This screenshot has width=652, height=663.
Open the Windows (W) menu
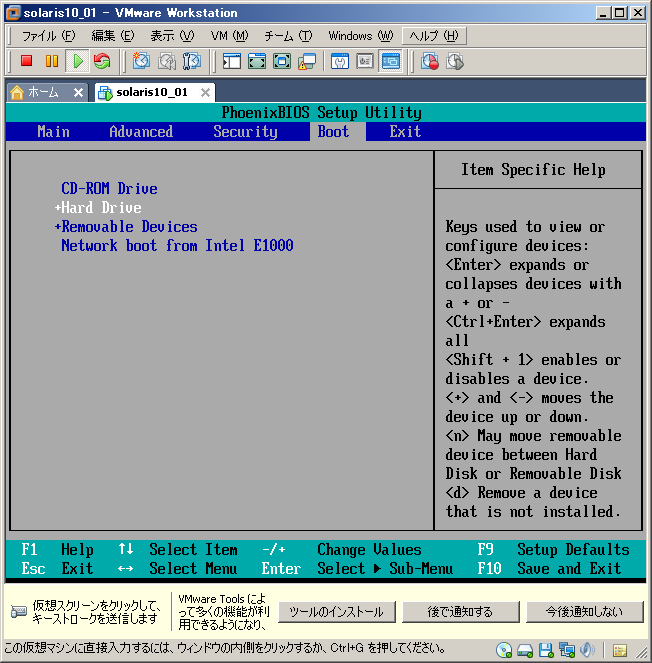pyautogui.click(x=361, y=36)
